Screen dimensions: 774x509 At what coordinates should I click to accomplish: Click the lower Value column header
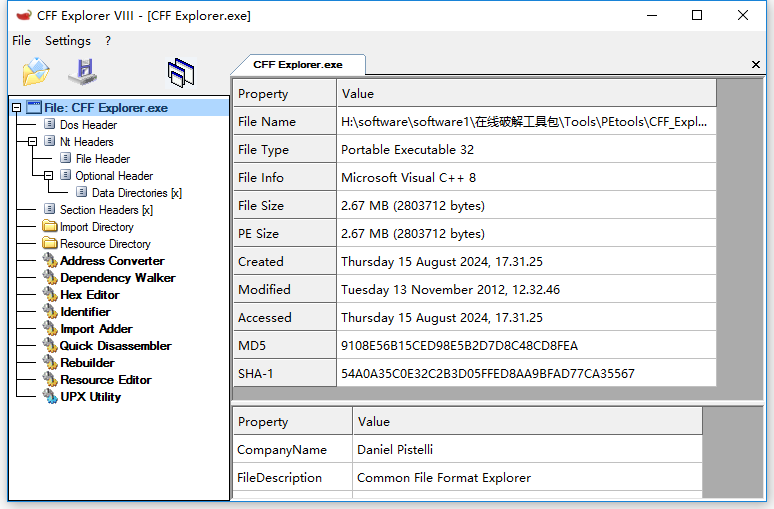coord(528,421)
